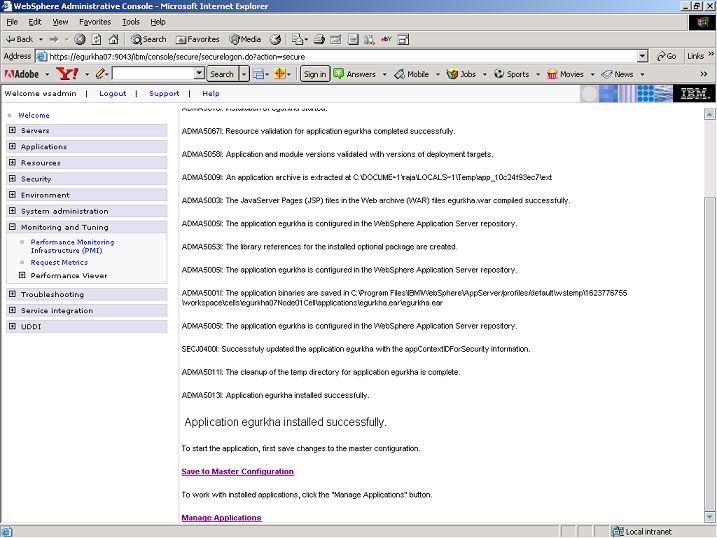Open the Media pane button

coord(245,39)
